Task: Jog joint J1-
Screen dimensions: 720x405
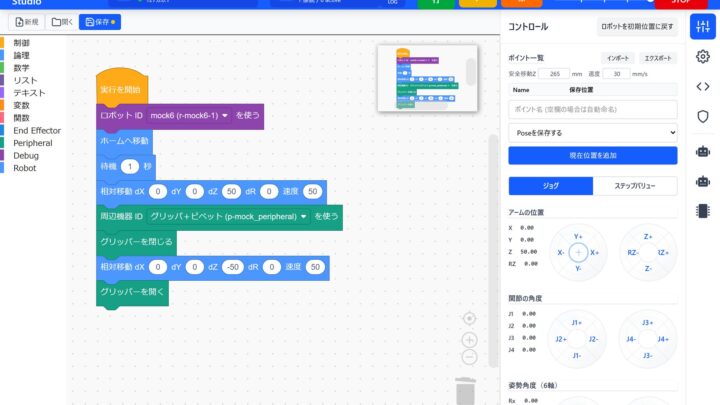Action: 577,355
